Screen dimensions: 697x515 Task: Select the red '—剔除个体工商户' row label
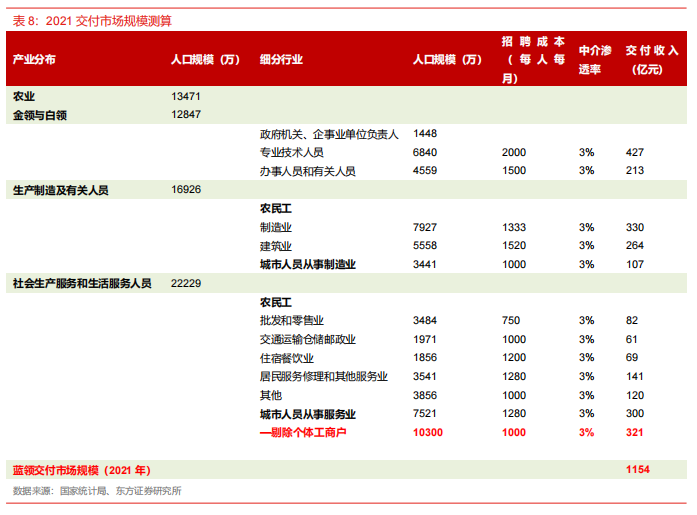click(303, 433)
